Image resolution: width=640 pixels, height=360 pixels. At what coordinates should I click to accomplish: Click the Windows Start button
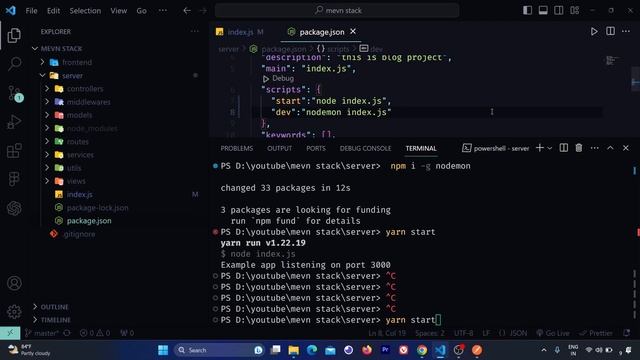point(163,350)
